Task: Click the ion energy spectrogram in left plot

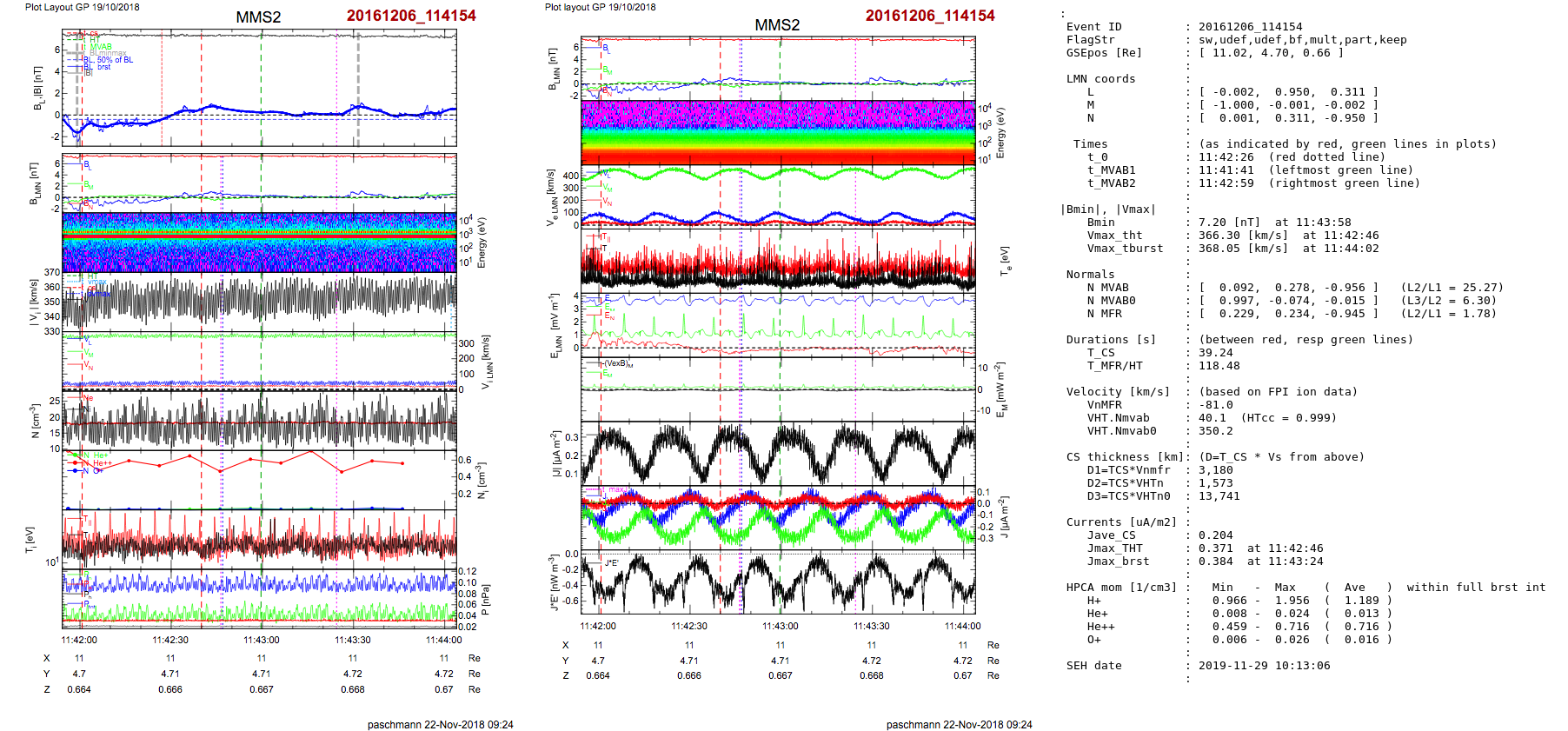Action: coord(259,243)
